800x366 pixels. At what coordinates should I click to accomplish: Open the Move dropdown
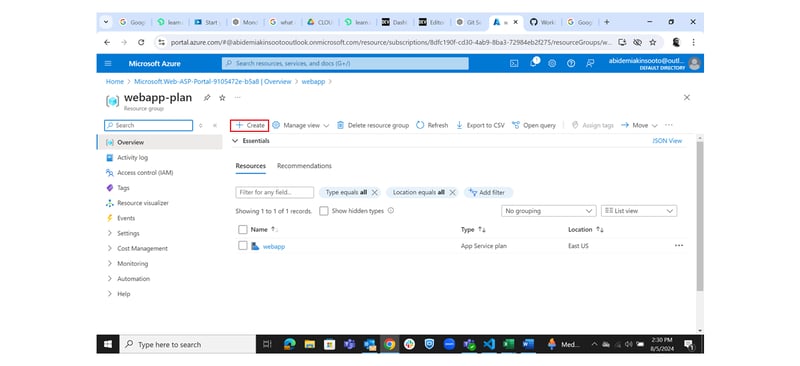[639, 125]
